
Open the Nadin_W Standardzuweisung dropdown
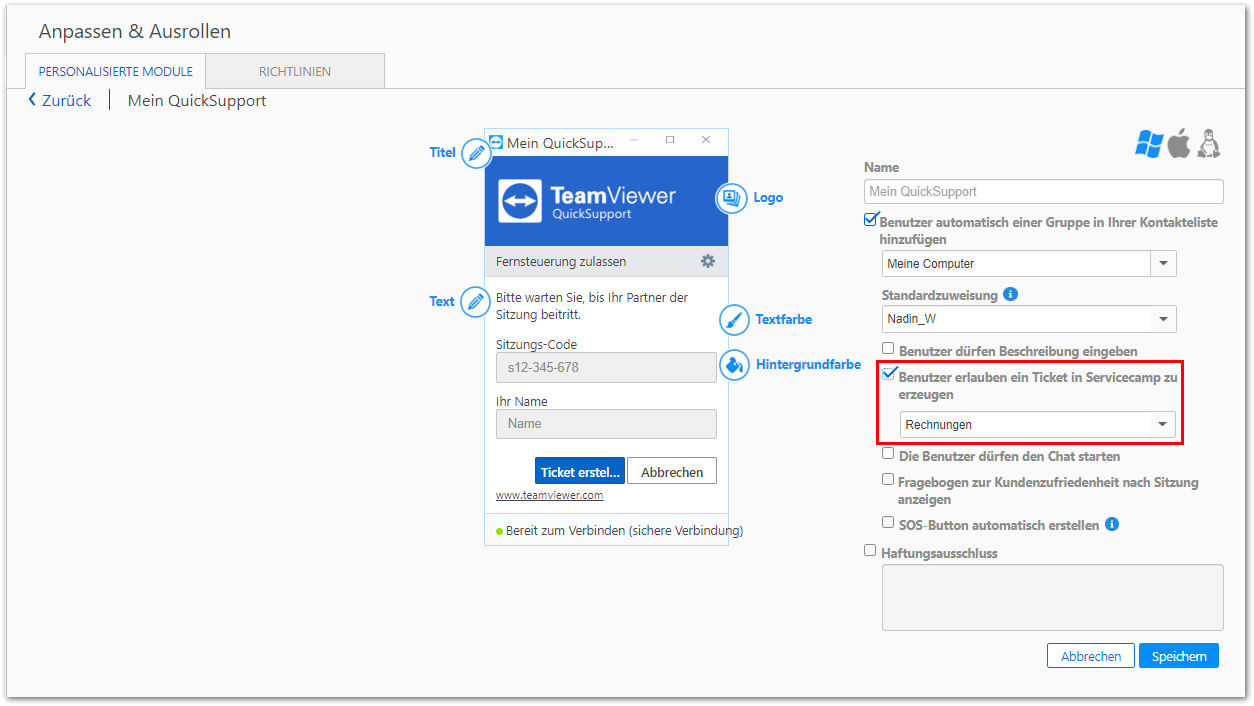pos(1029,319)
